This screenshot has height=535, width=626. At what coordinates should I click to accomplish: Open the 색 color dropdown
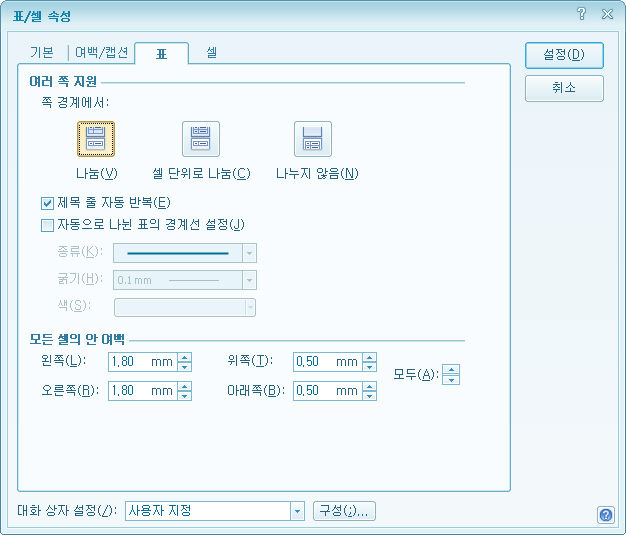pyautogui.click(x=250, y=307)
